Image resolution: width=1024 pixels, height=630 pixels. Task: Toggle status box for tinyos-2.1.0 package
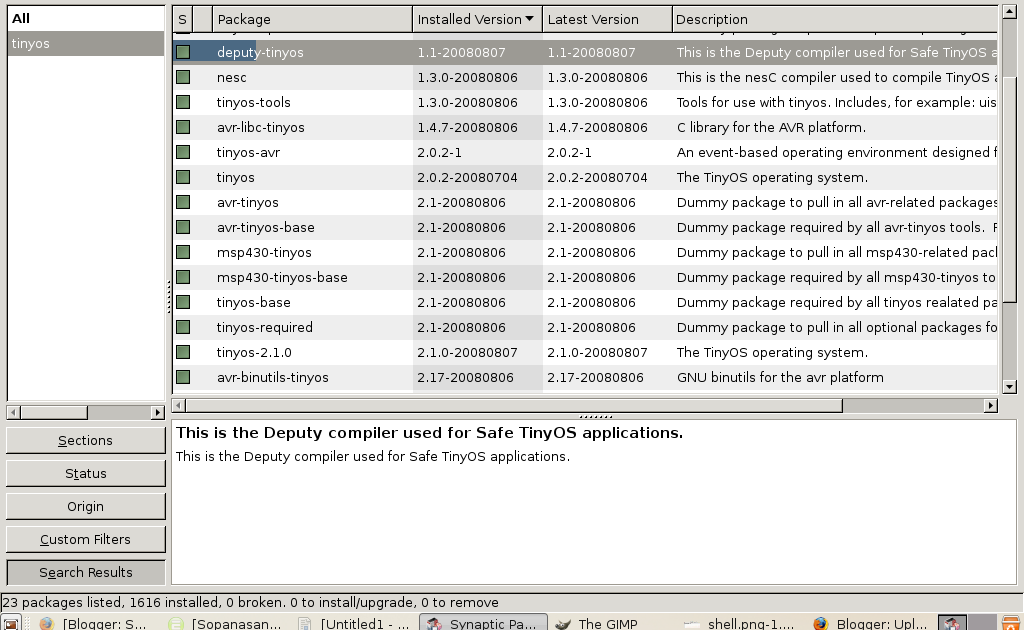[183, 352]
